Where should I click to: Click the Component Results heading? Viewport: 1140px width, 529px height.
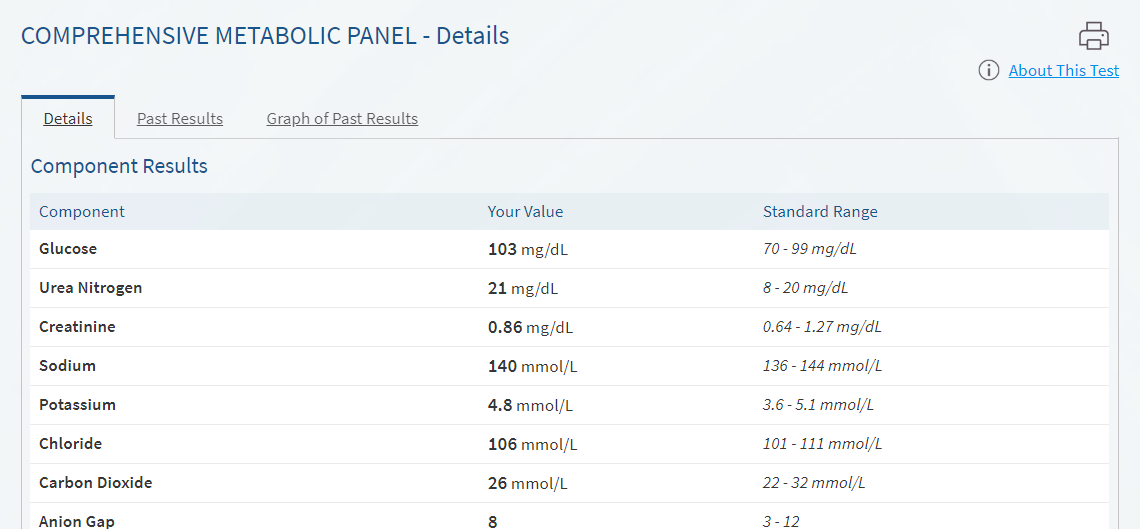point(119,166)
